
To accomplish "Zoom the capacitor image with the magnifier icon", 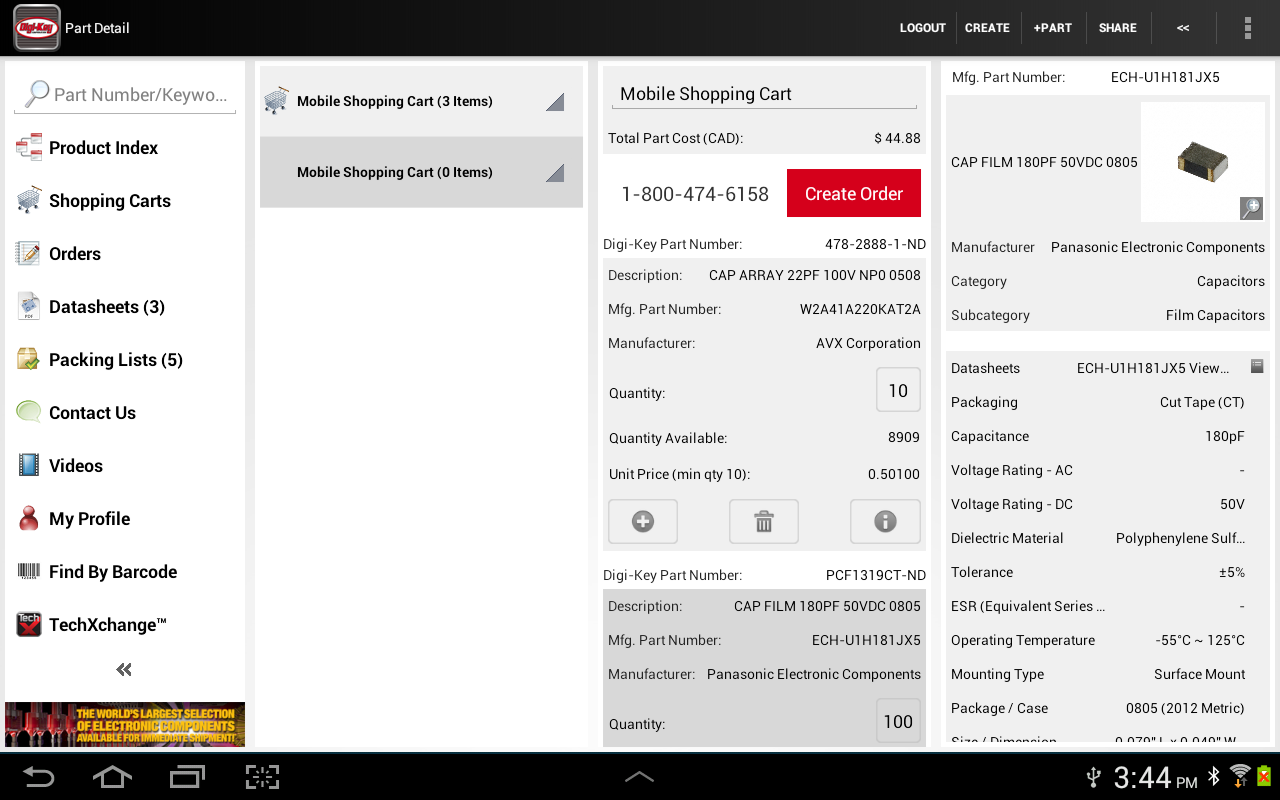I will (x=1250, y=208).
